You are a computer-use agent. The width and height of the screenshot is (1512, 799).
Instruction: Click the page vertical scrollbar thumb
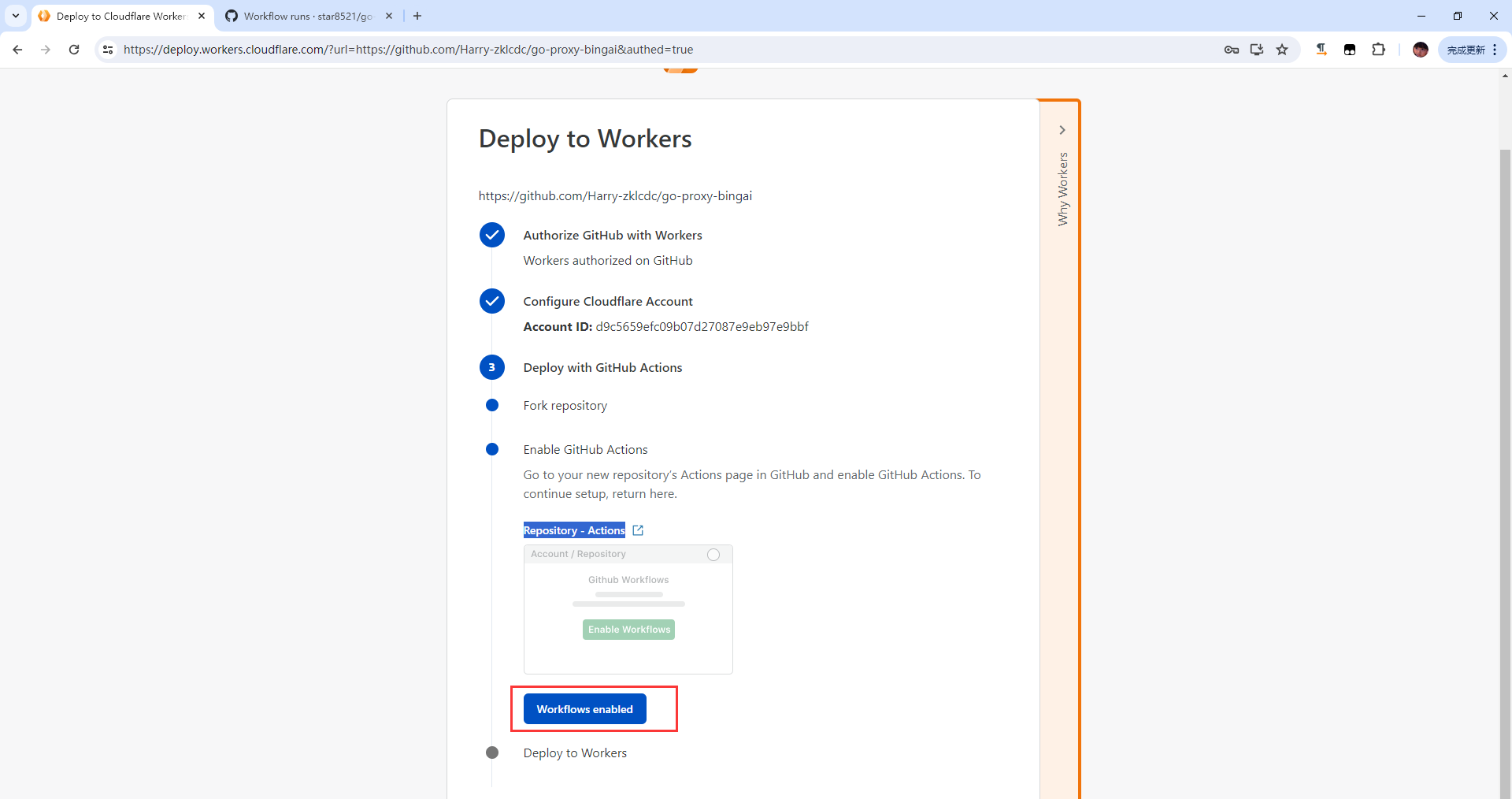1505,473
